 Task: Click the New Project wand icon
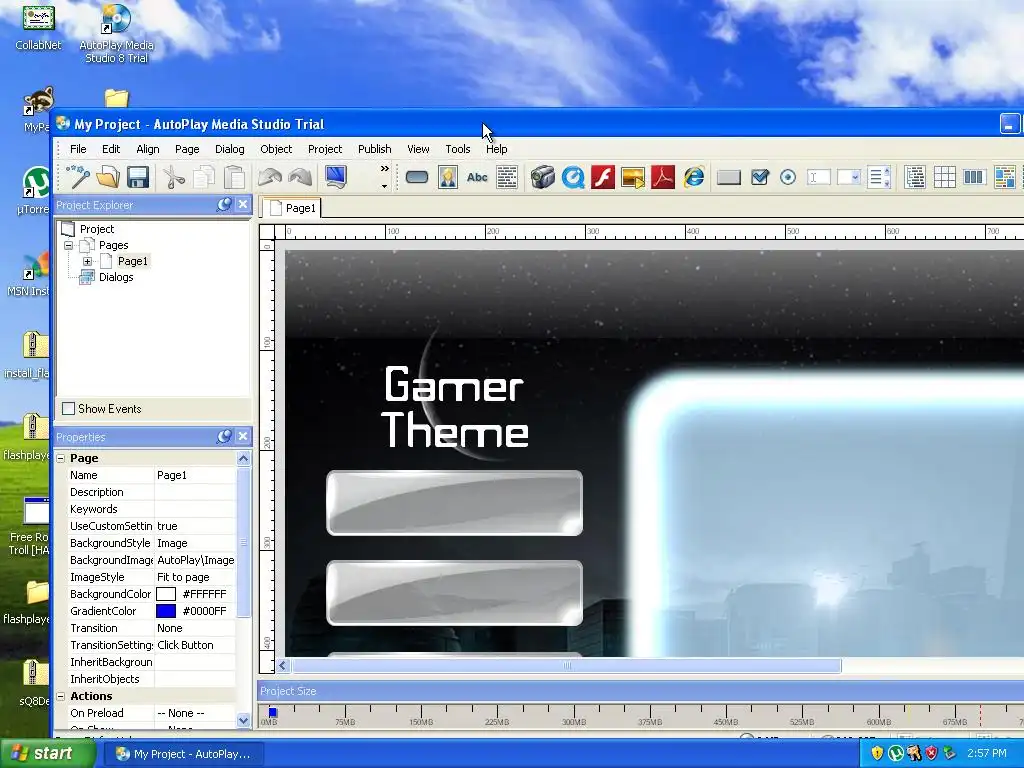tap(78, 177)
